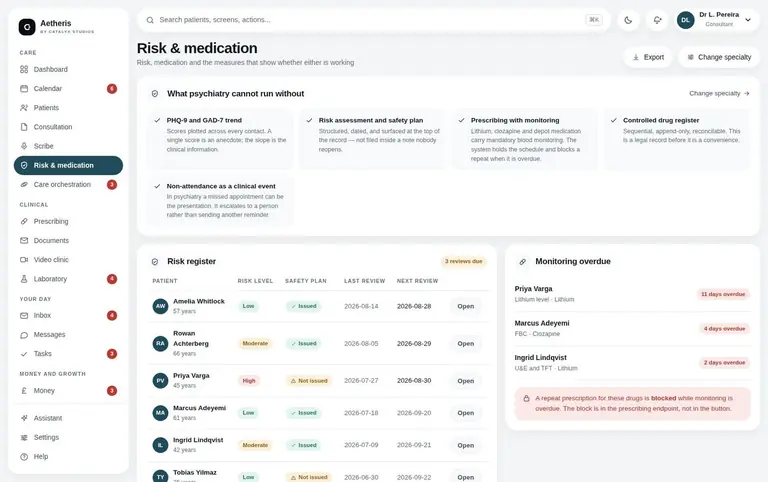This screenshot has height=482, width=768.
Task: Click the Care orchestration link icon
Action: (24, 185)
